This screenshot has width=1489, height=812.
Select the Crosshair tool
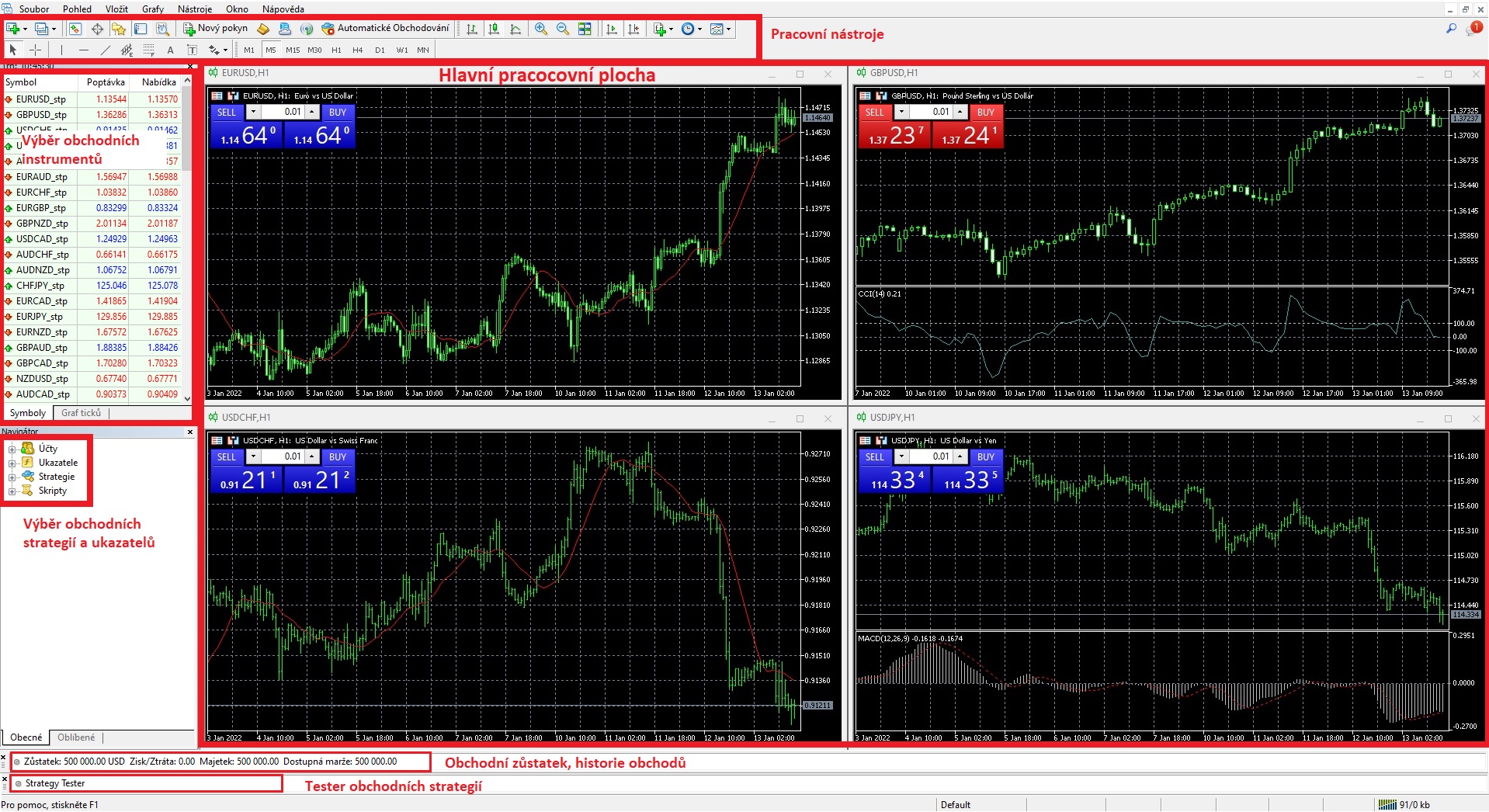[x=35, y=50]
